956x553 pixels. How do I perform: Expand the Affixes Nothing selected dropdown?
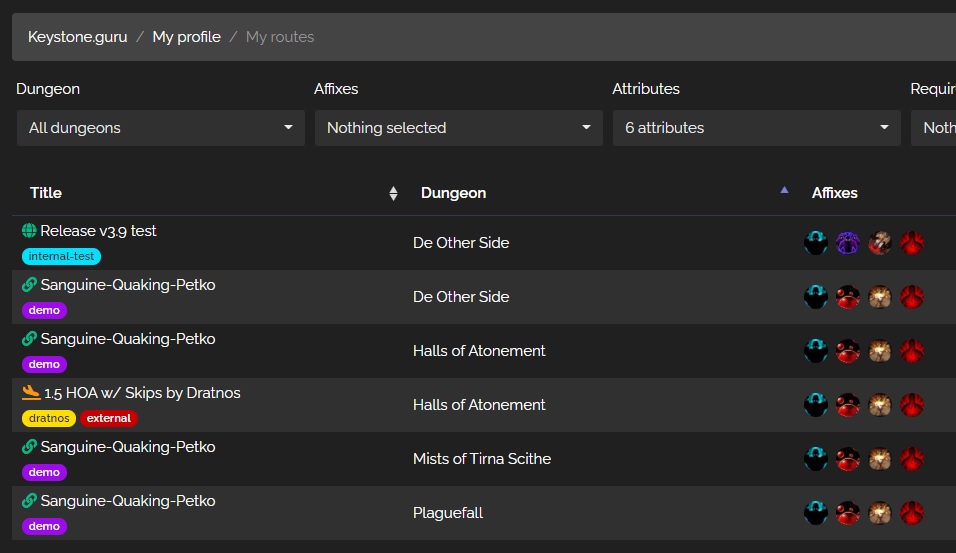pyautogui.click(x=458, y=128)
